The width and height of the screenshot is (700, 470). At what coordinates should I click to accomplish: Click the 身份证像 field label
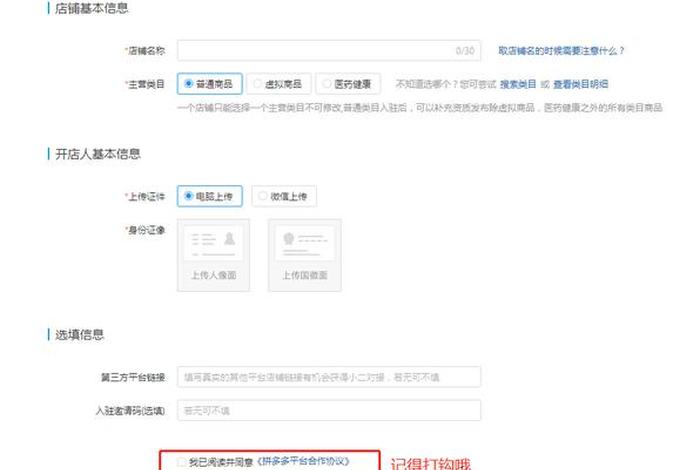145,230
